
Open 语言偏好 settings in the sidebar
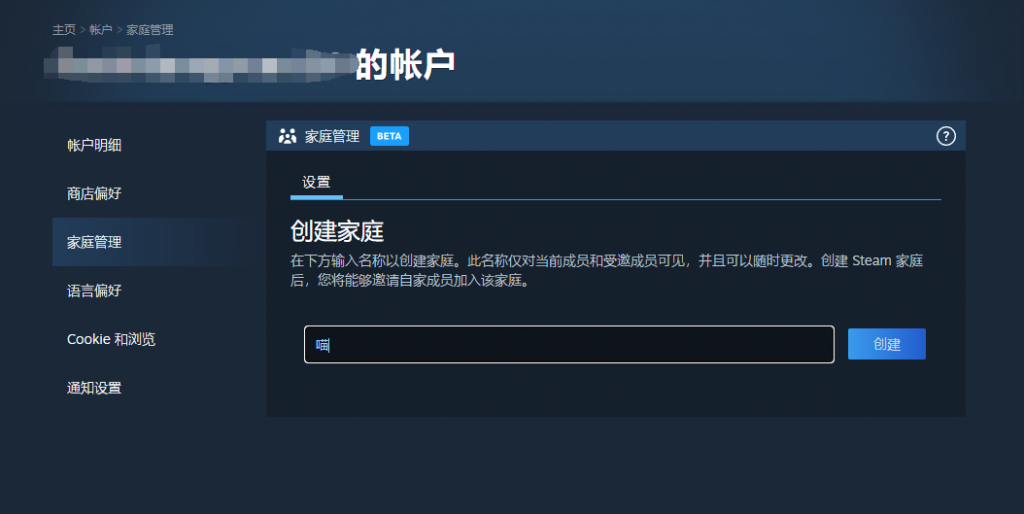94,291
